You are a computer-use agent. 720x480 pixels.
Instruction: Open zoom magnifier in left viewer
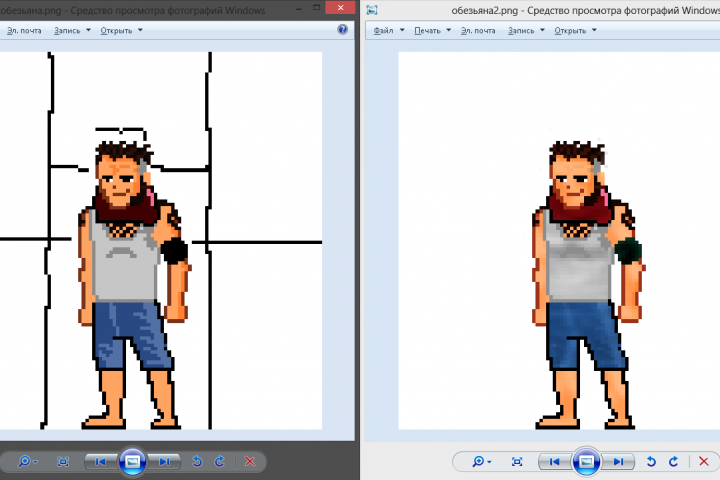pos(28,461)
